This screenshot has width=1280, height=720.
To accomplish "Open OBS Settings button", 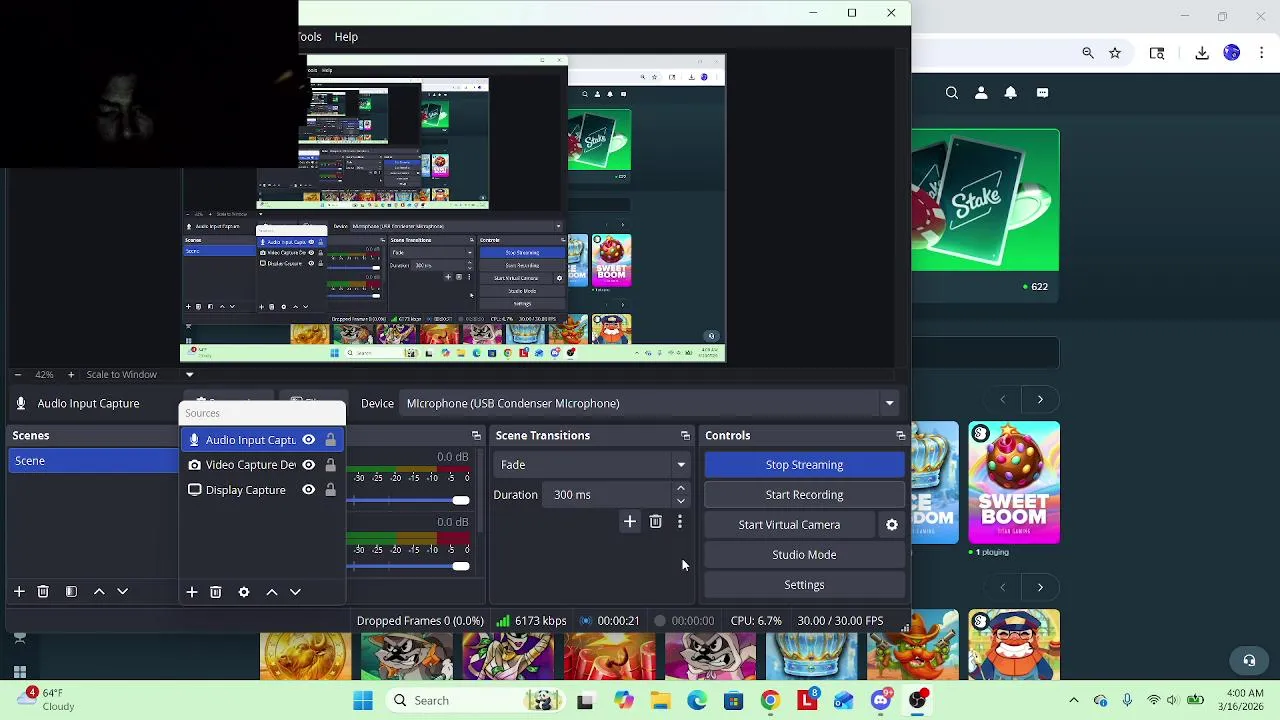I will point(804,585).
